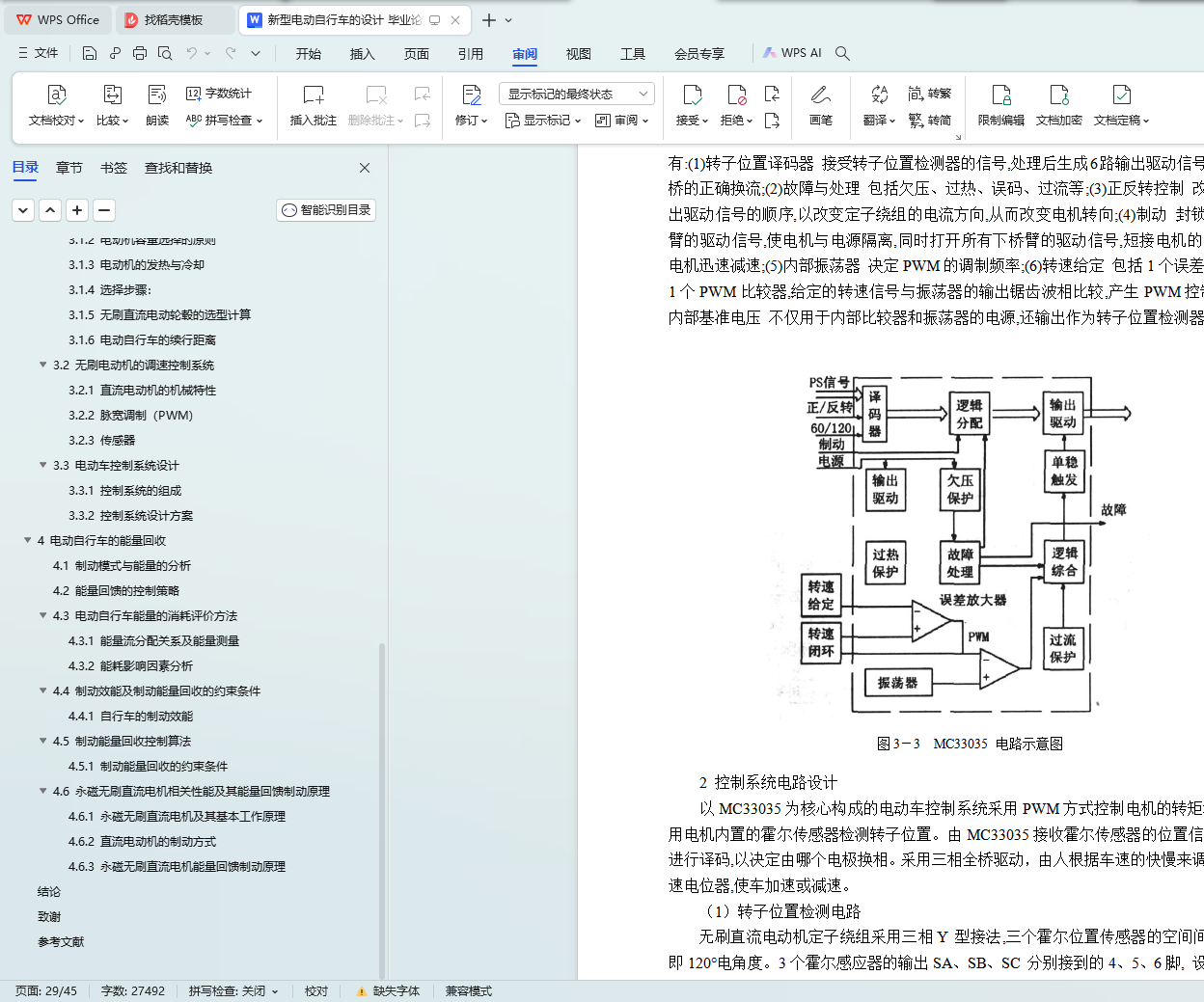This screenshot has width=1204, height=1002.
Task: Click the 比较 compare documents icon
Action: (112, 95)
